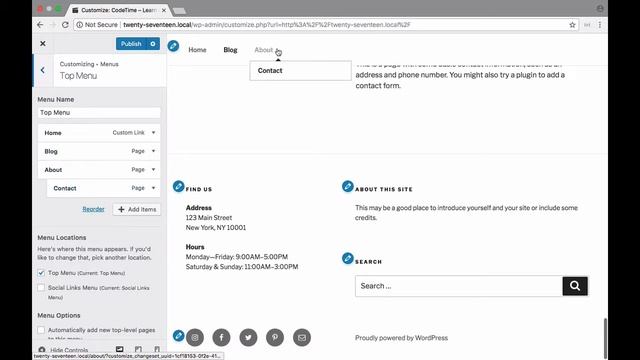640x360 pixels.
Task: Toggle Social Links Menu location checkbox
Action: (41, 288)
